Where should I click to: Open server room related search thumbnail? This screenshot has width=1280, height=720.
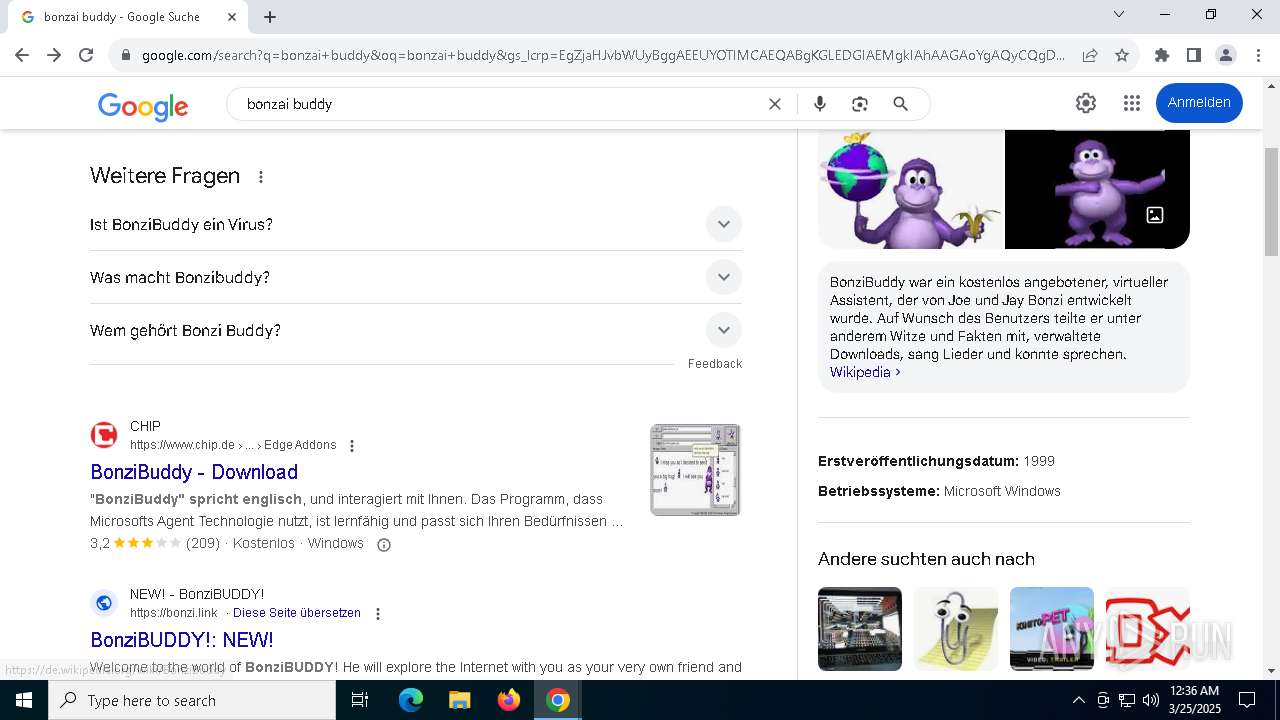(x=860, y=629)
